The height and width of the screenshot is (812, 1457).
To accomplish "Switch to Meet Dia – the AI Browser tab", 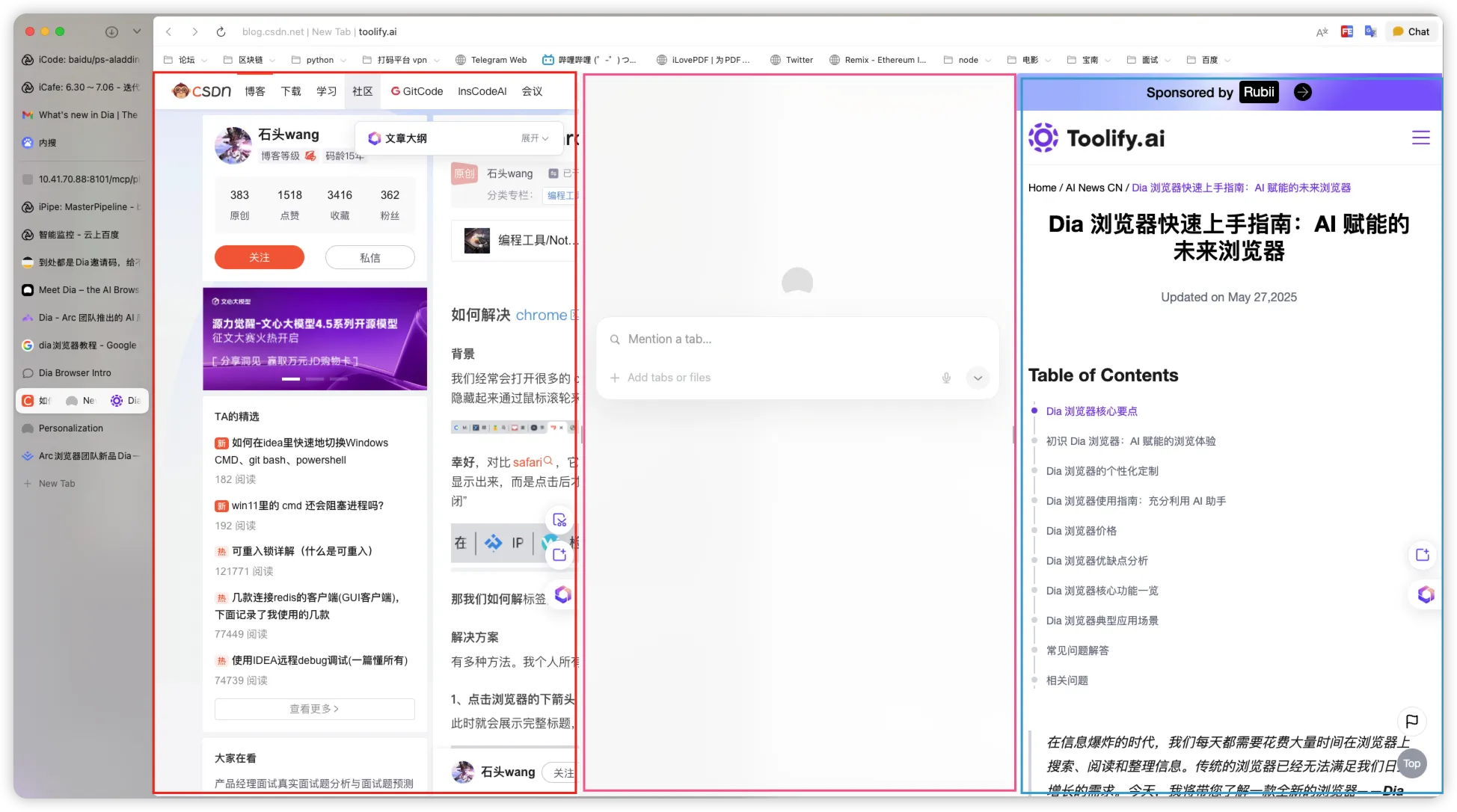I will [82, 289].
